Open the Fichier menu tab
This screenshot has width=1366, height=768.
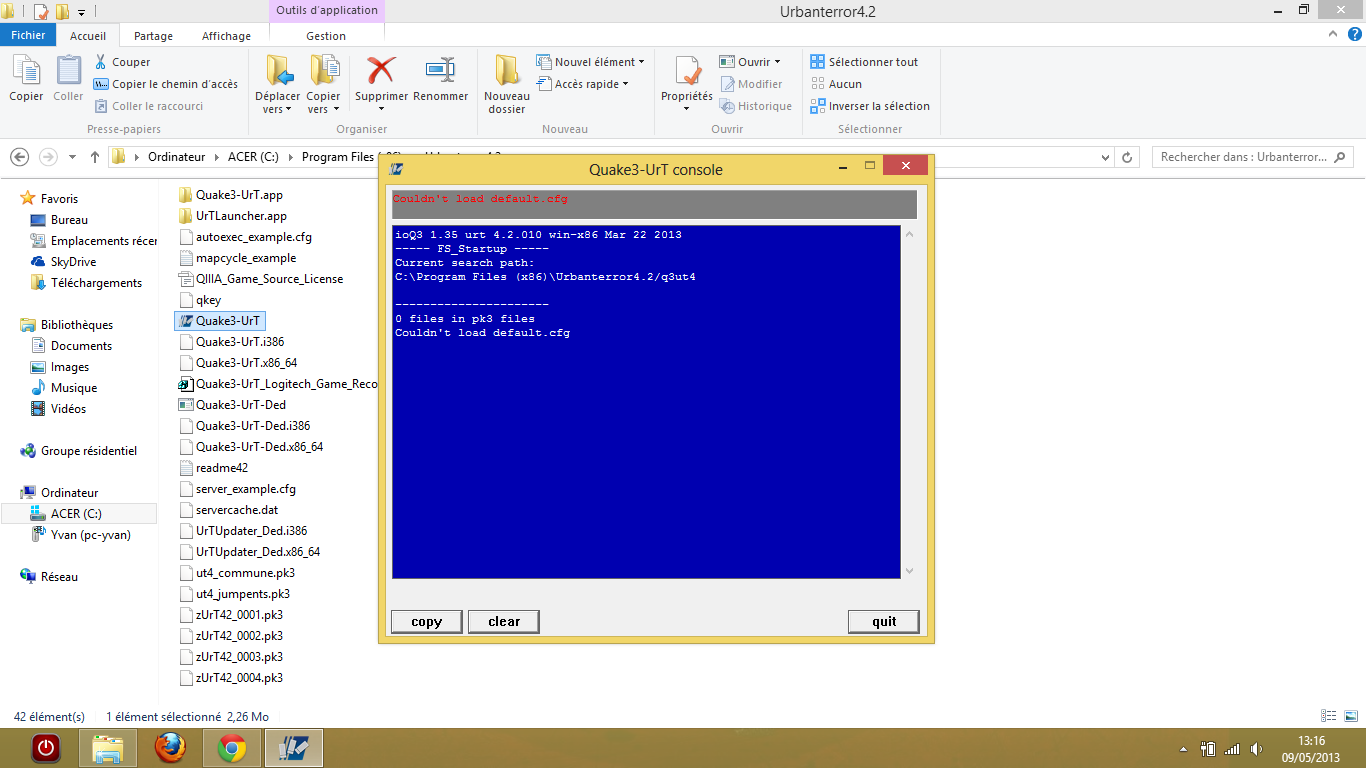coord(28,35)
